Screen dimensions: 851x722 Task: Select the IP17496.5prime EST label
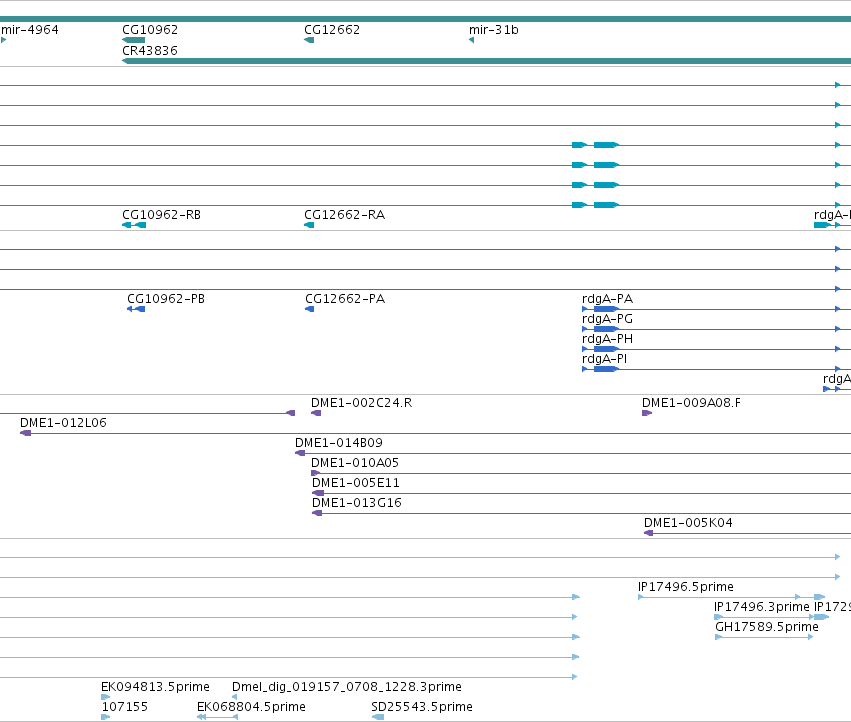coord(685,587)
